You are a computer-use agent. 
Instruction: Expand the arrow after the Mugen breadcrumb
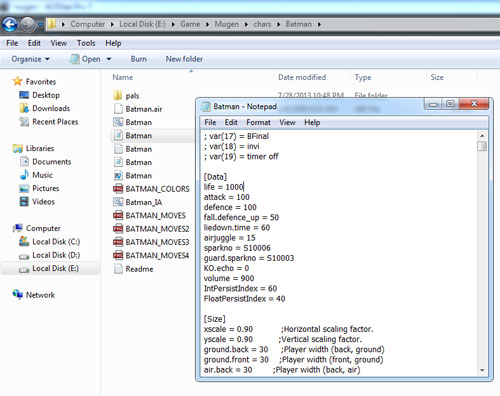(246, 24)
